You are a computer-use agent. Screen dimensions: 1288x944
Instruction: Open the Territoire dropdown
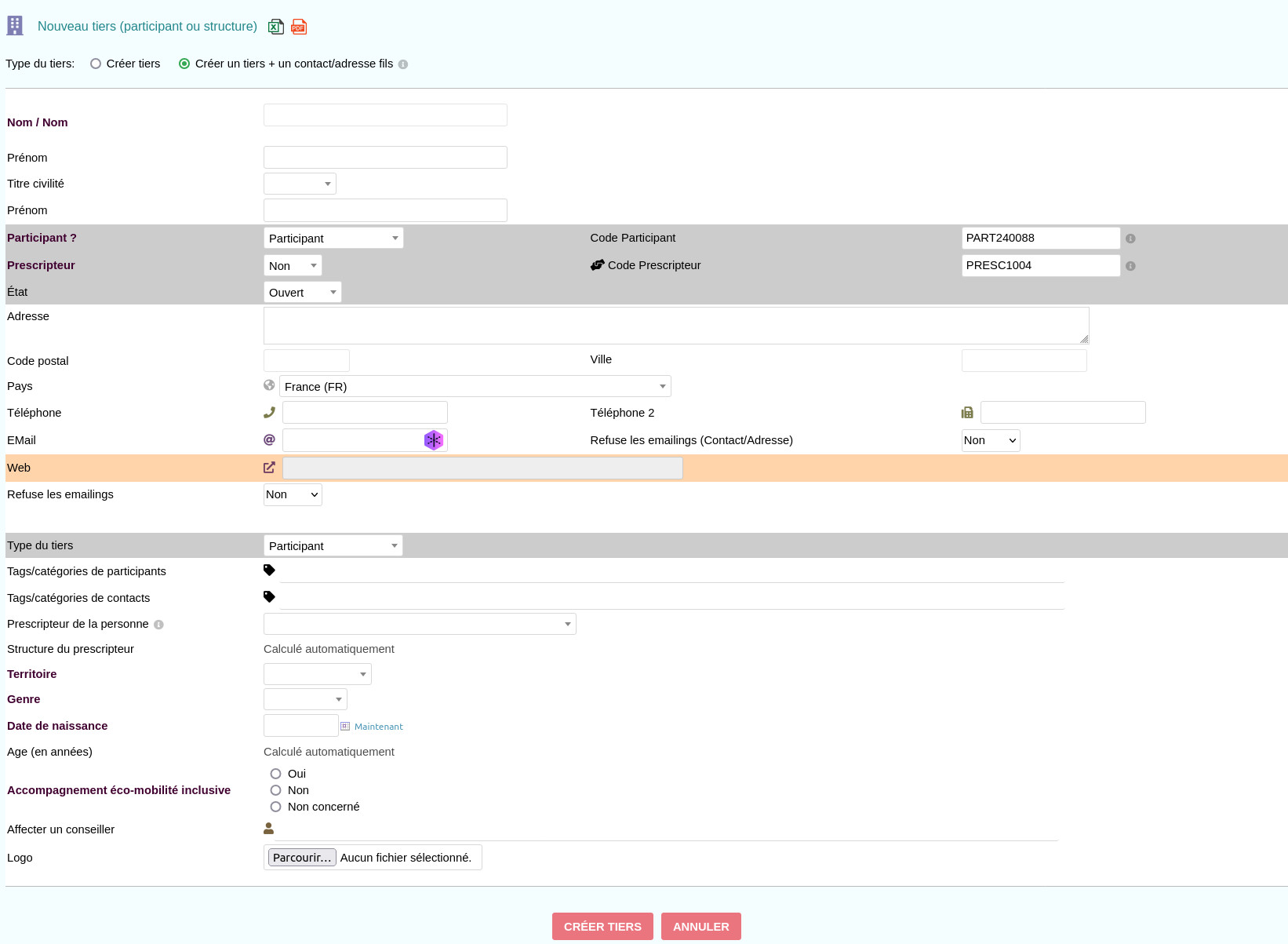pos(317,674)
